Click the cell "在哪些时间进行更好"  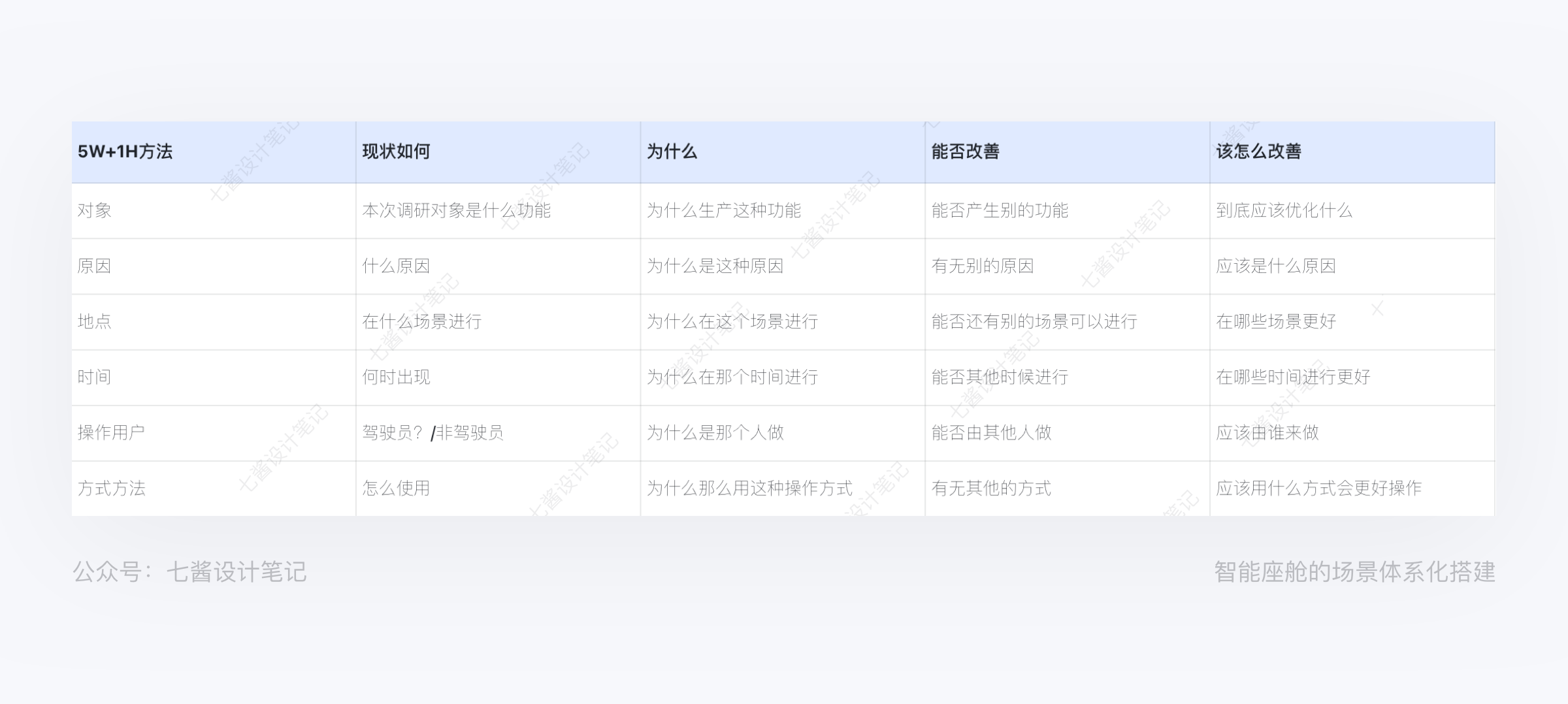click(x=1352, y=377)
